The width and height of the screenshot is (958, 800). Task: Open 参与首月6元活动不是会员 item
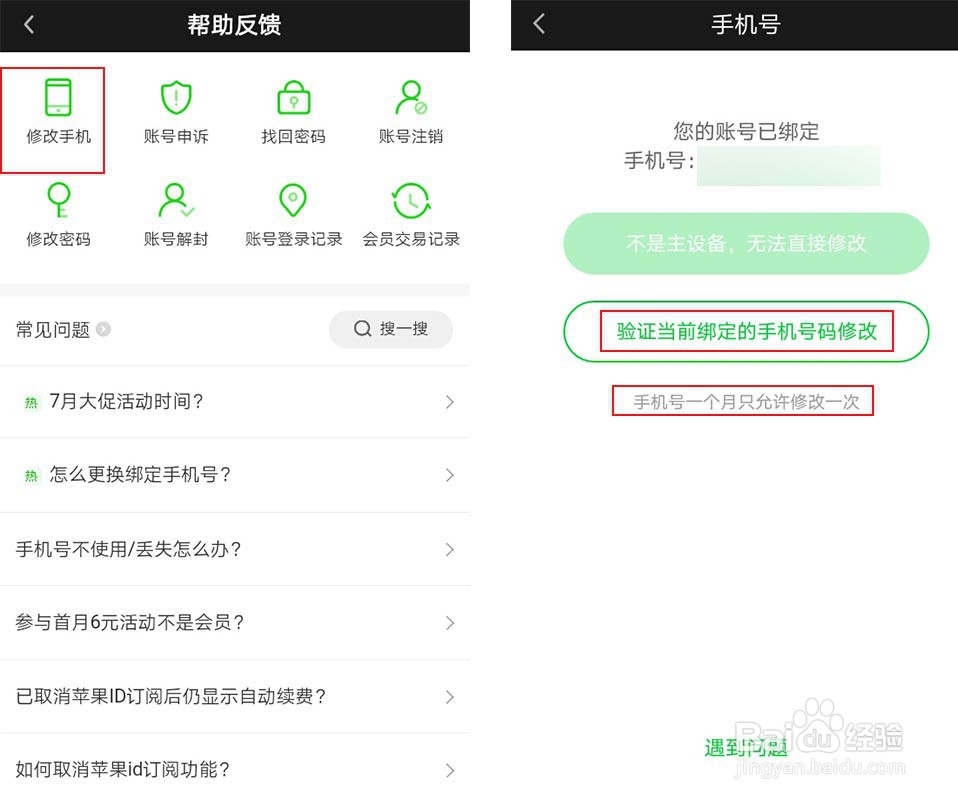tap(235, 622)
